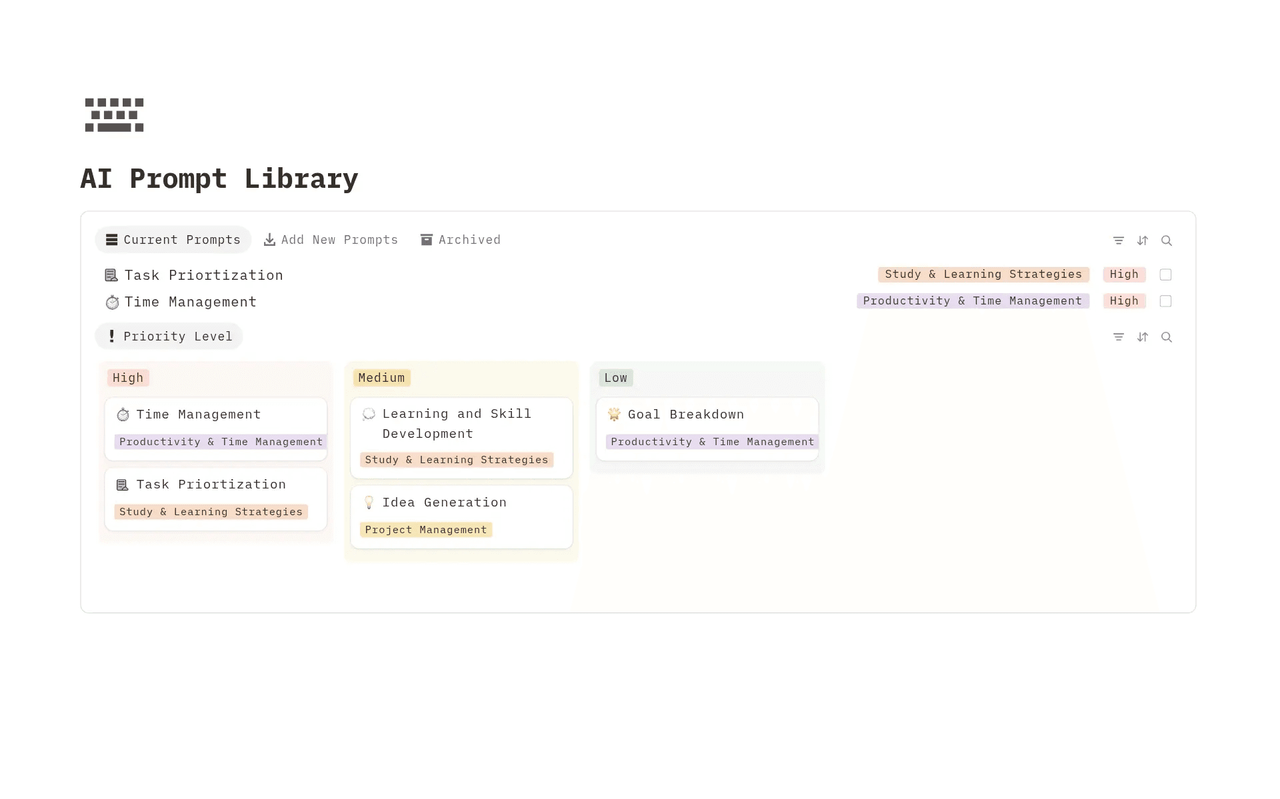The width and height of the screenshot is (1280, 799).
Task: Open the Goal Breakdown card
Action: pyautogui.click(x=707, y=429)
